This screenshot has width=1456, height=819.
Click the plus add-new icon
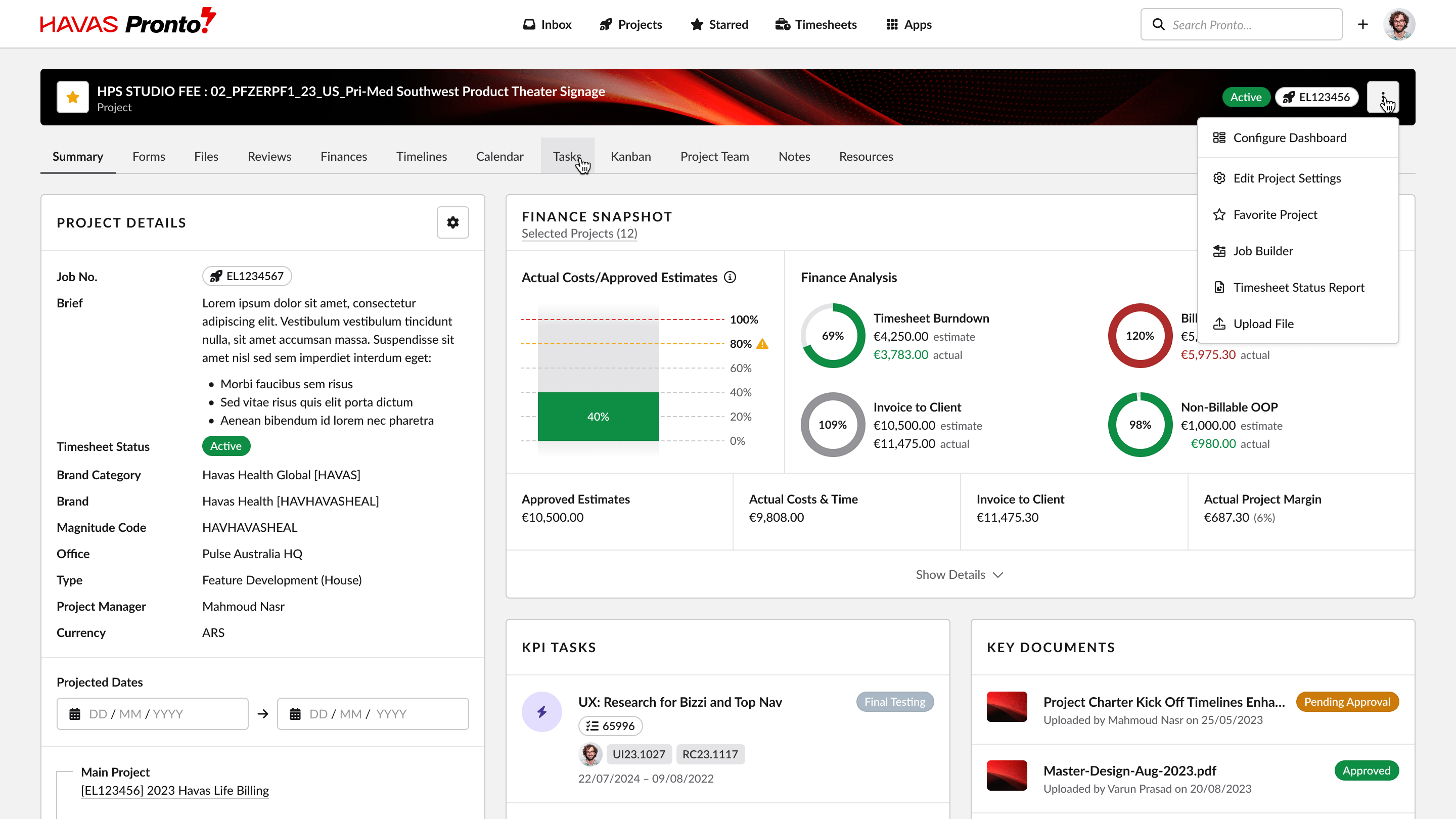[1363, 24]
